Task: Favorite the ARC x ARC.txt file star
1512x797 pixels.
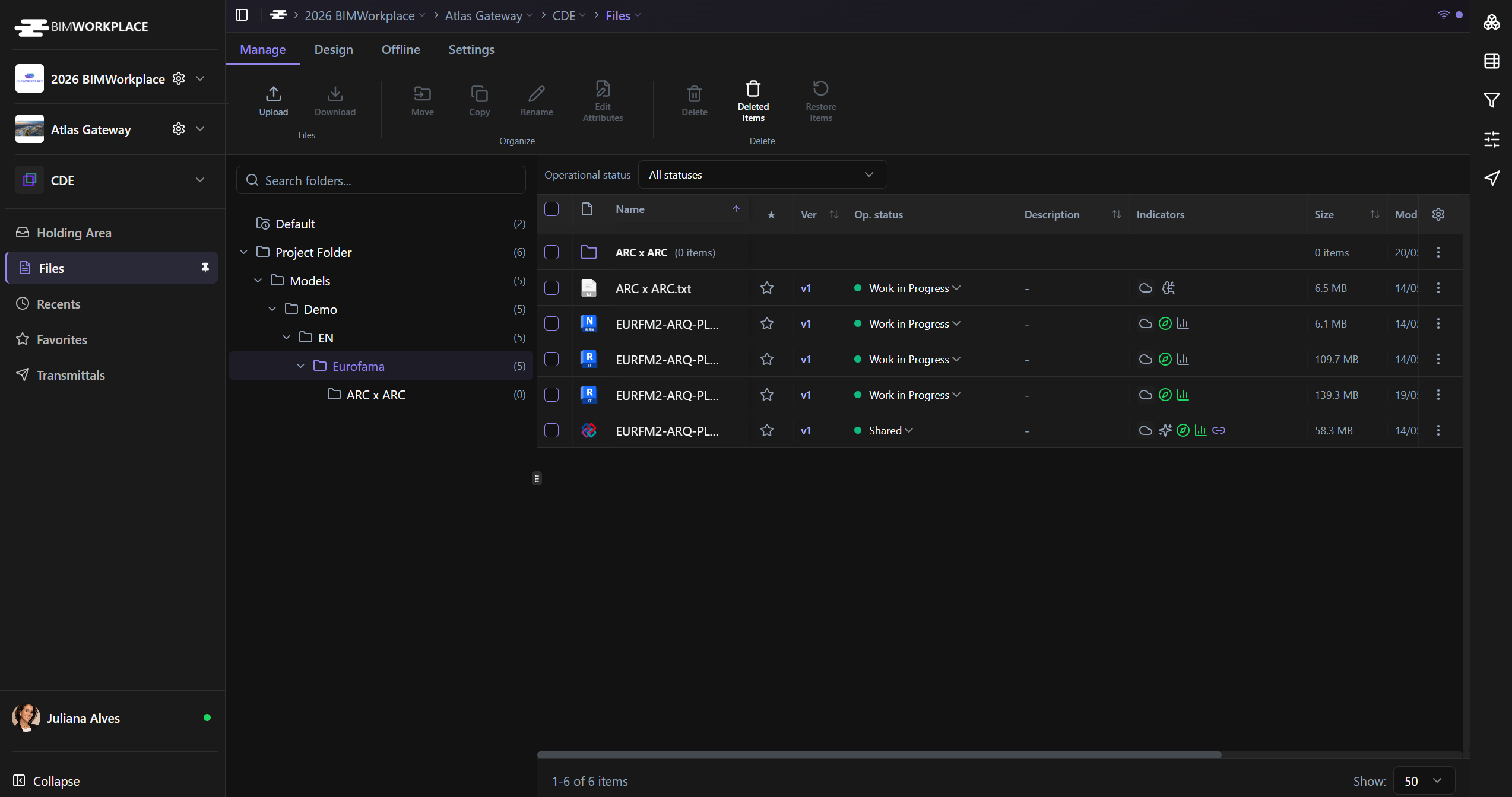Action: pos(767,288)
